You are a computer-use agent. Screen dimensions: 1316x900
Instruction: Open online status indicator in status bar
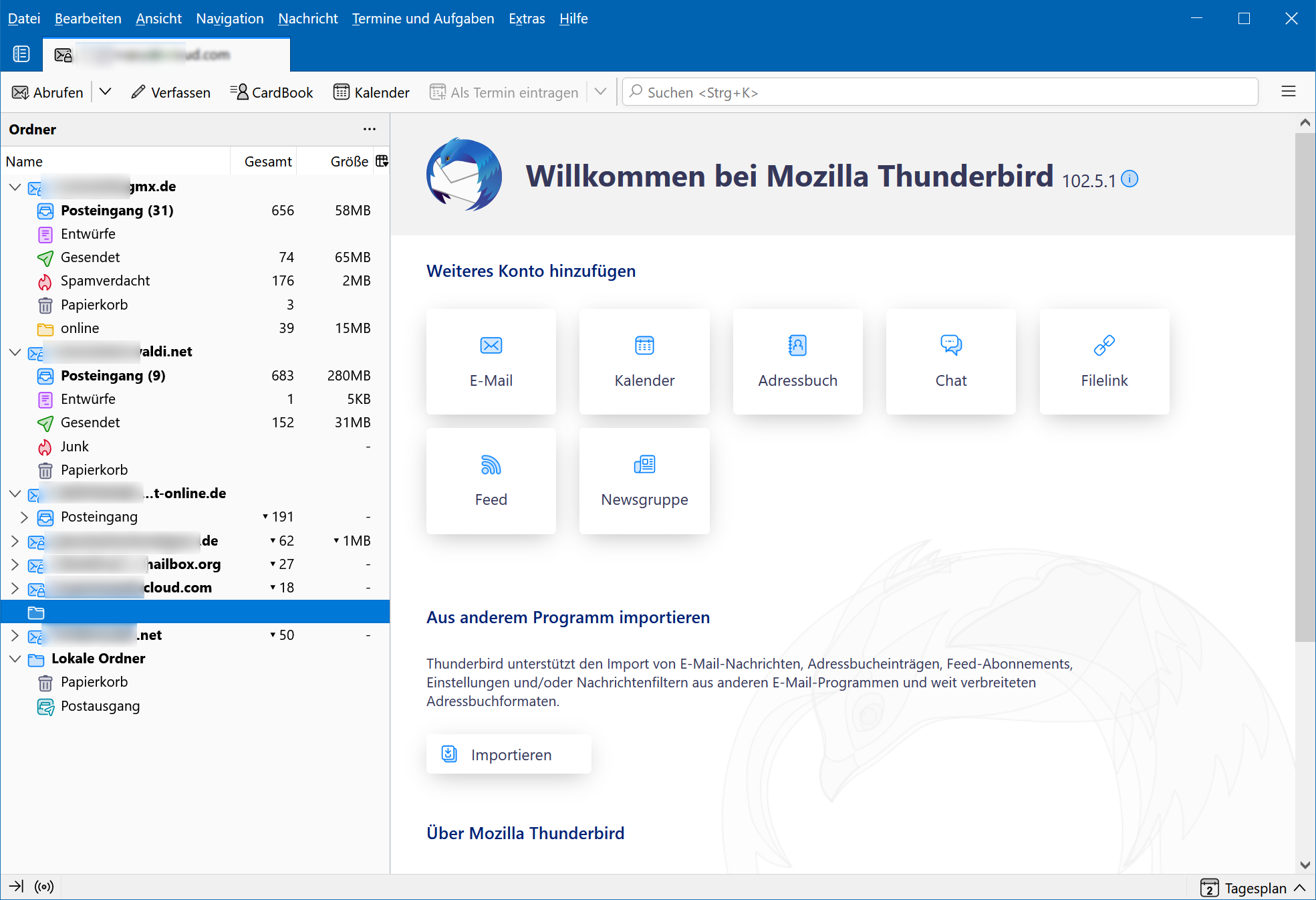point(44,887)
